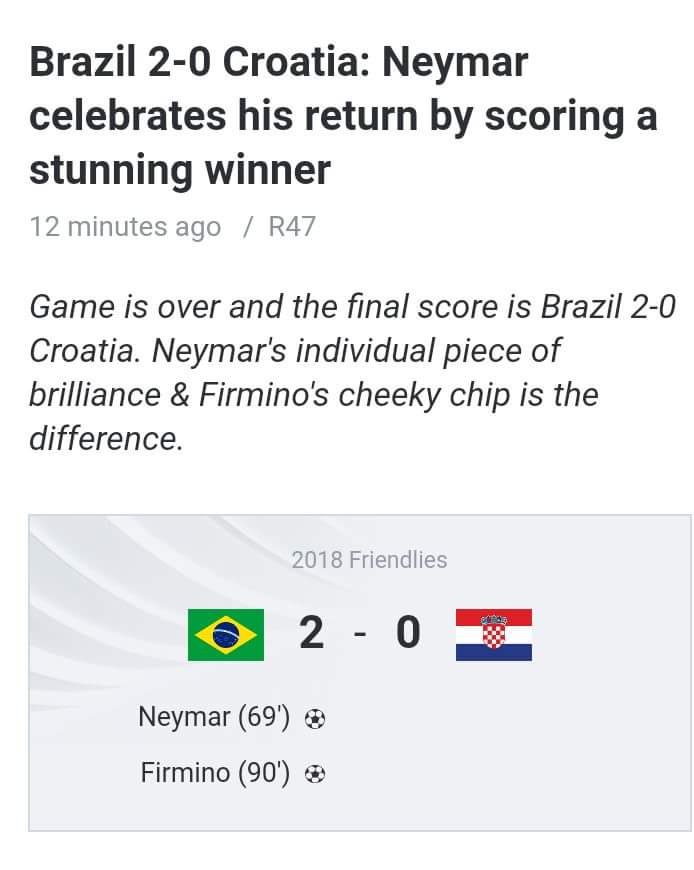Click the Brazil flag icon
694x870 pixels.
(x=226, y=635)
